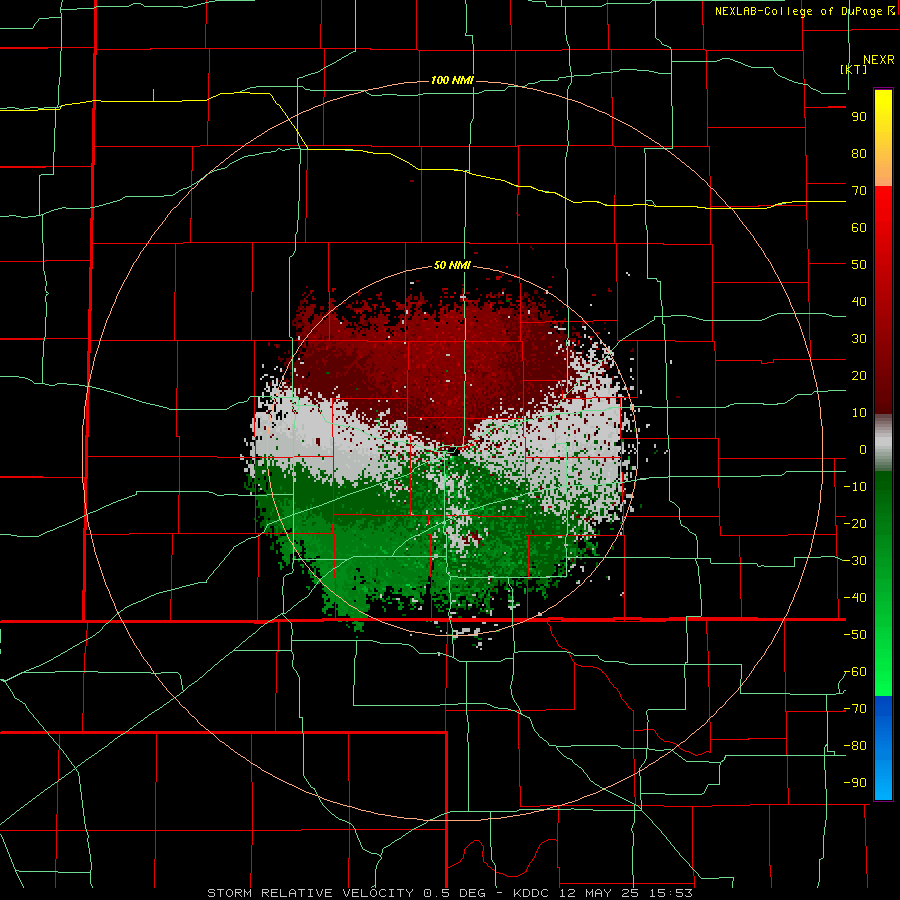Image resolution: width=900 pixels, height=900 pixels.
Task: Click the -20 value on velocity scale
Action: click(855, 524)
